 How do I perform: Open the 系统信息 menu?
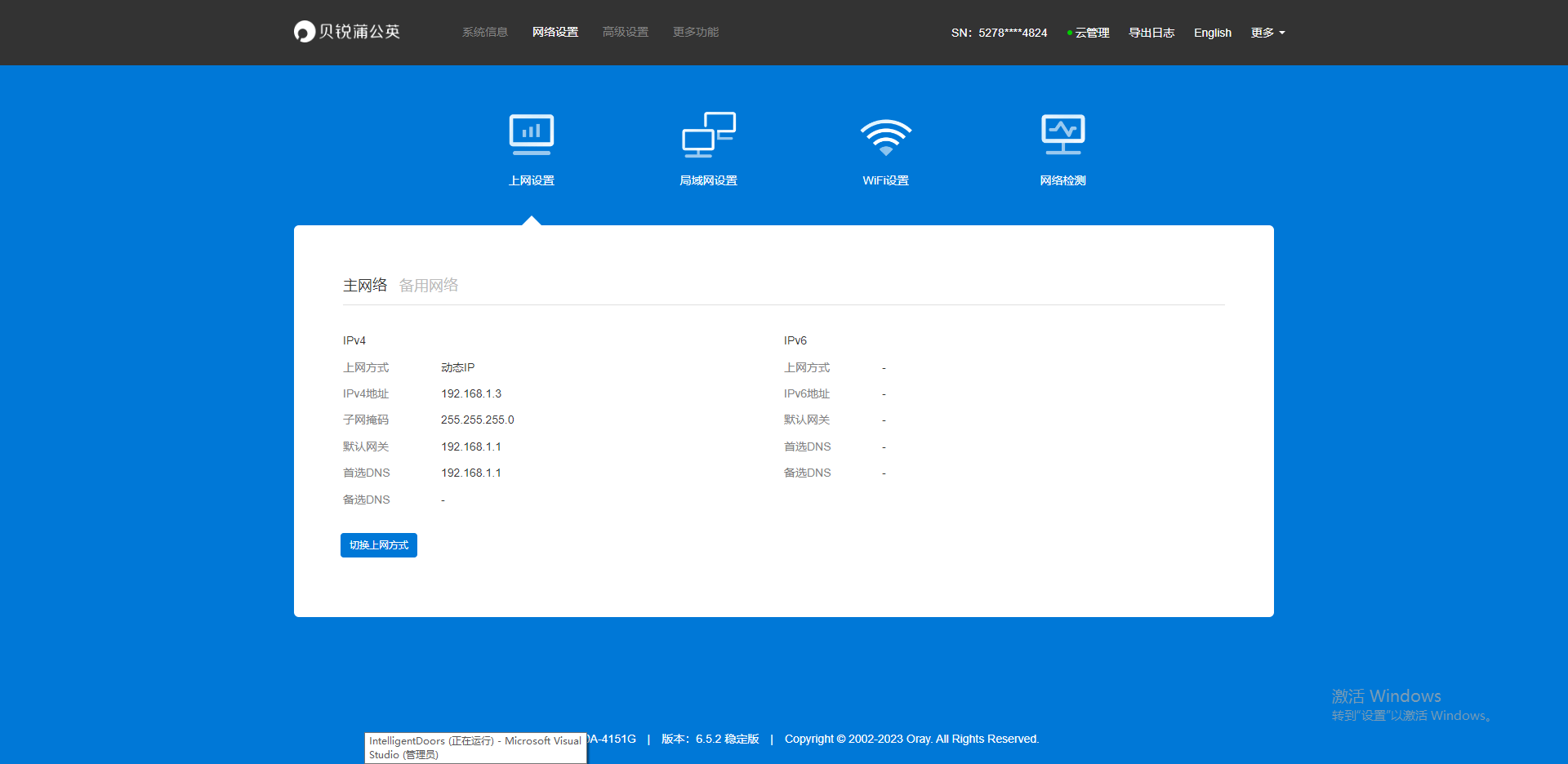(485, 32)
